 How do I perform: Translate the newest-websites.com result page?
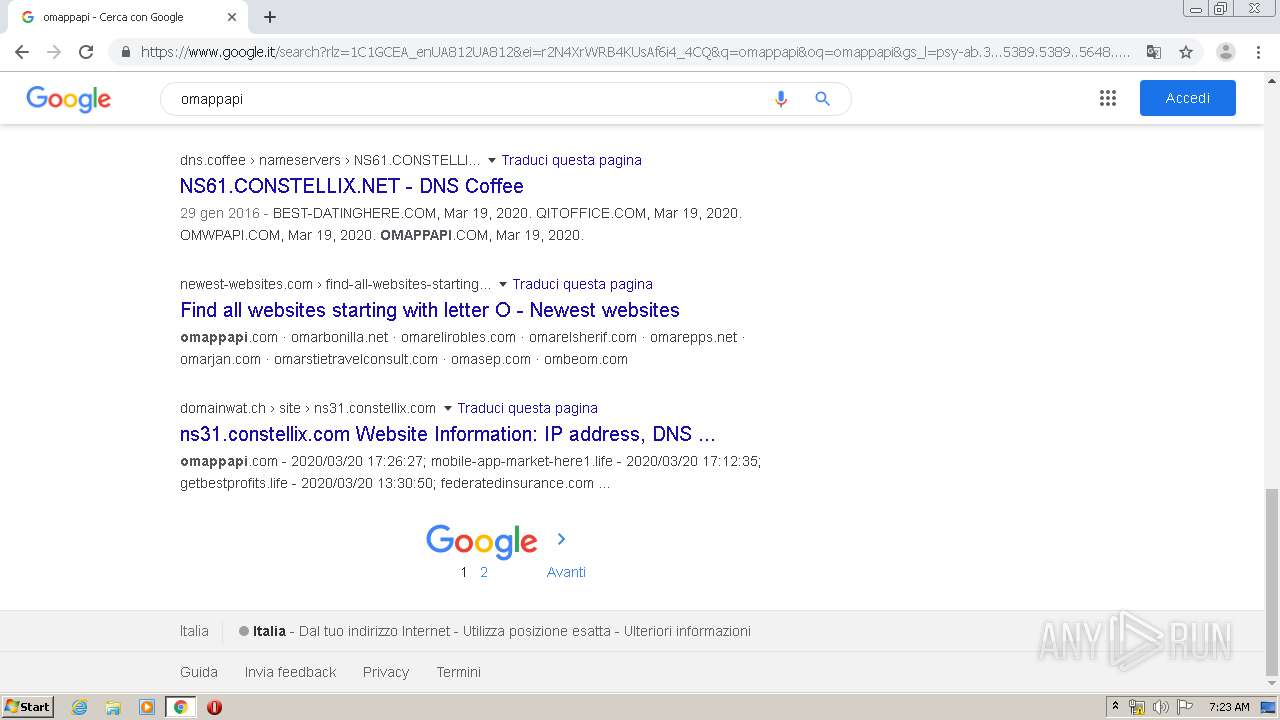click(x=582, y=284)
